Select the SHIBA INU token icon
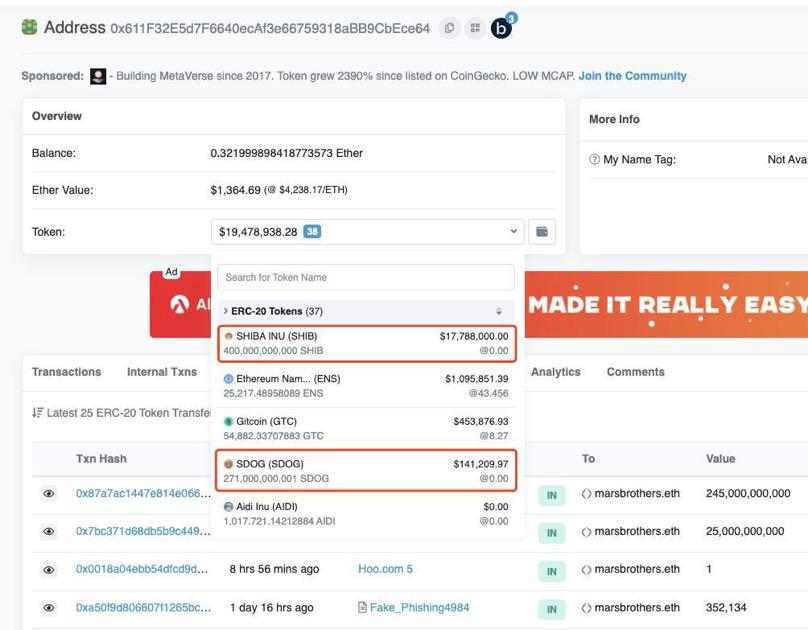Viewport: 808px width, 630px height. [x=230, y=335]
